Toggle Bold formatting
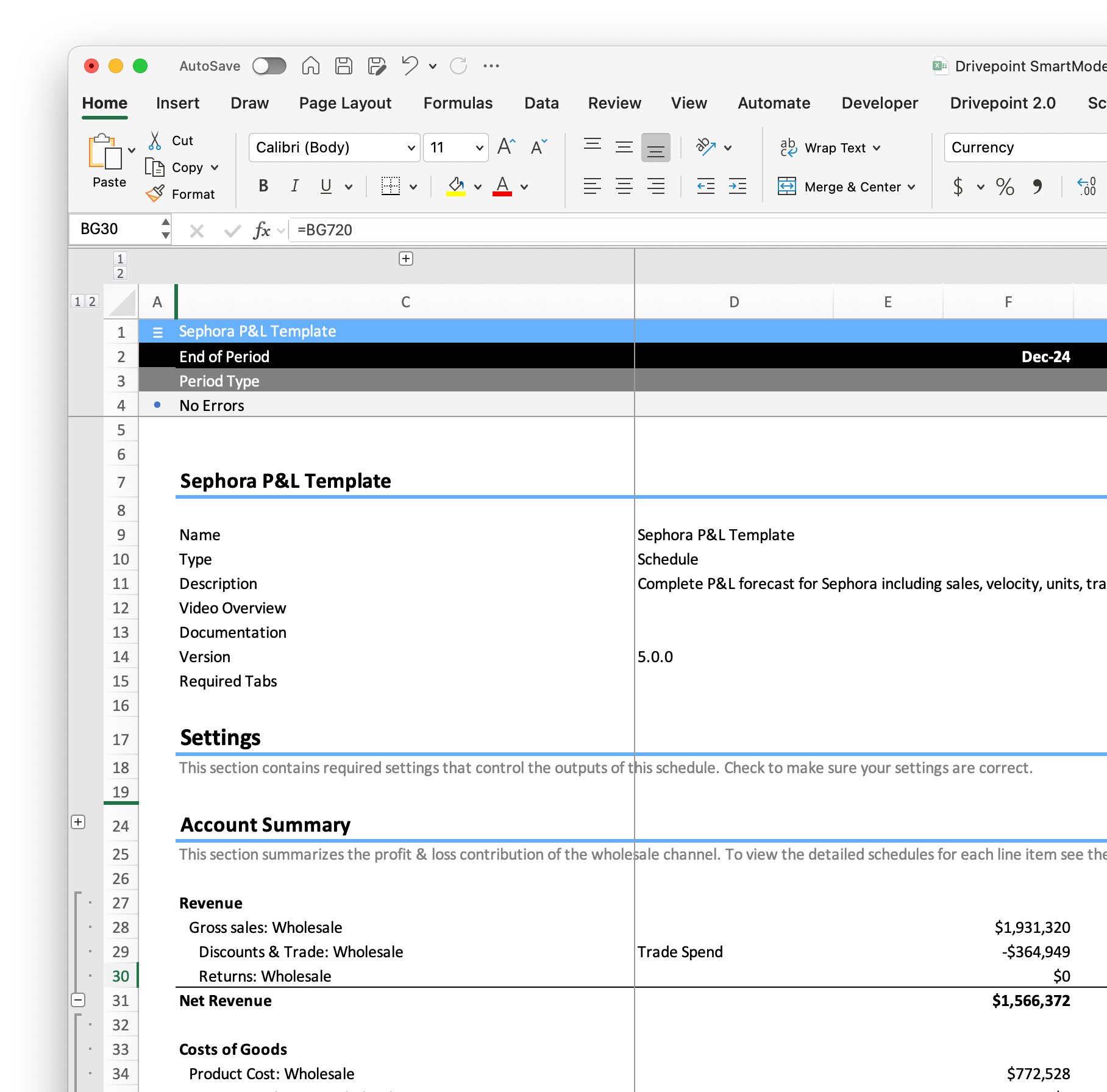This screenshot has height=1092, width=1107. (x=263, y=186)
